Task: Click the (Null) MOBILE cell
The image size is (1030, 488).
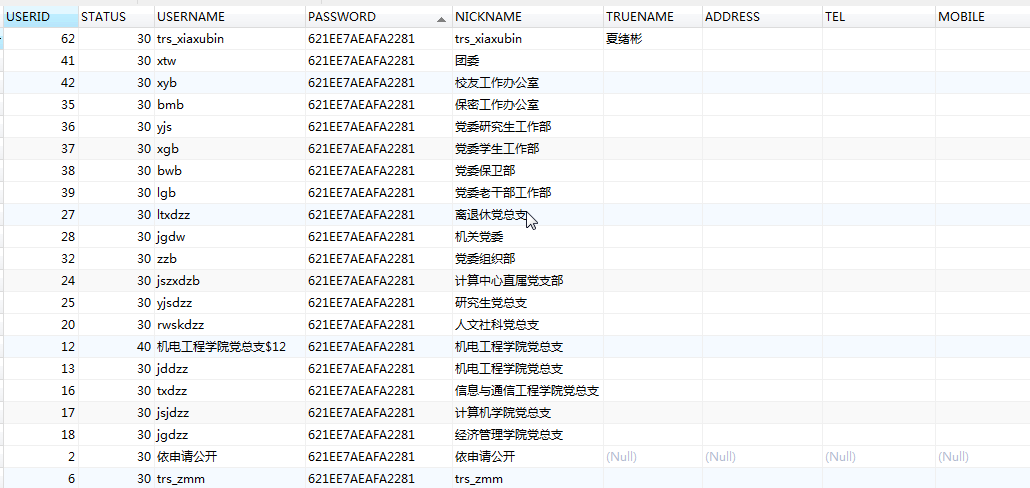Action: [983, 457]
